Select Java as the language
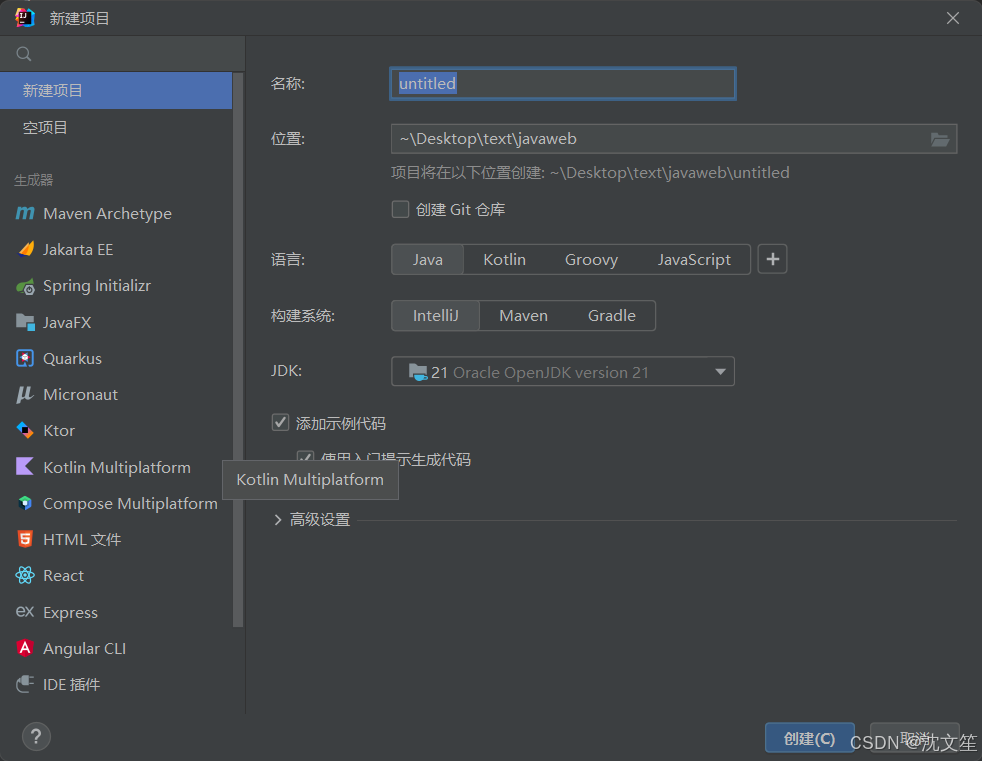Viewport: 982px width, 761px height. pyautogui.click(x=428, y=259)
